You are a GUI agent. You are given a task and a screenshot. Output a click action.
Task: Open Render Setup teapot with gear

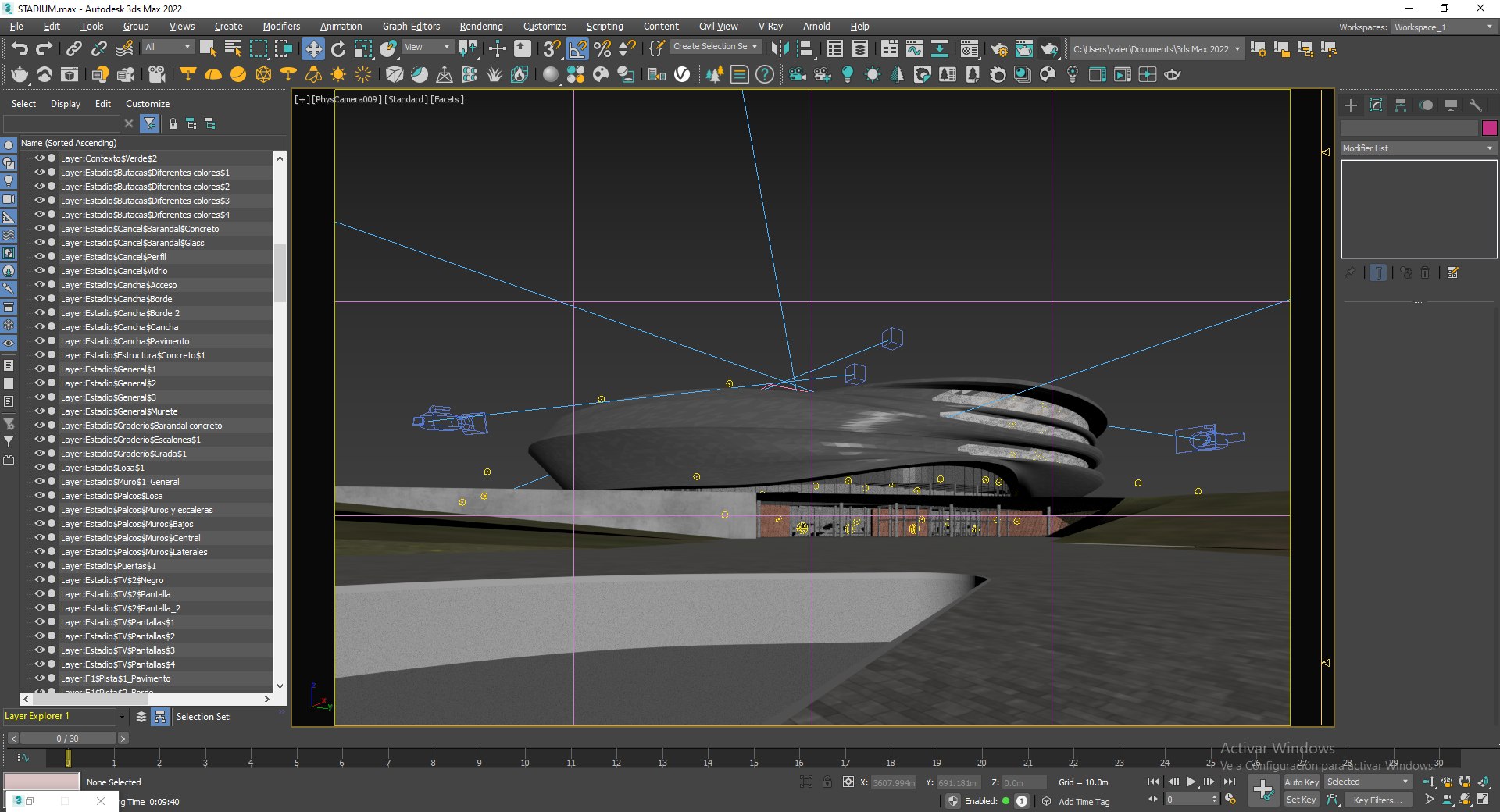998,48
